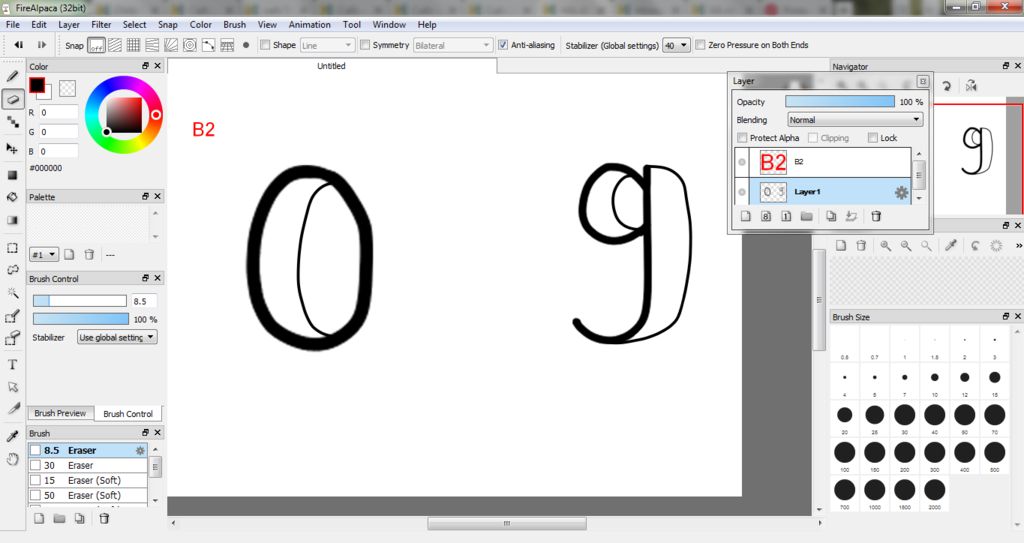The image size is (1024, 543).
Task: Delete the selected layer with trash icon
Action: [x=876, y=216]
